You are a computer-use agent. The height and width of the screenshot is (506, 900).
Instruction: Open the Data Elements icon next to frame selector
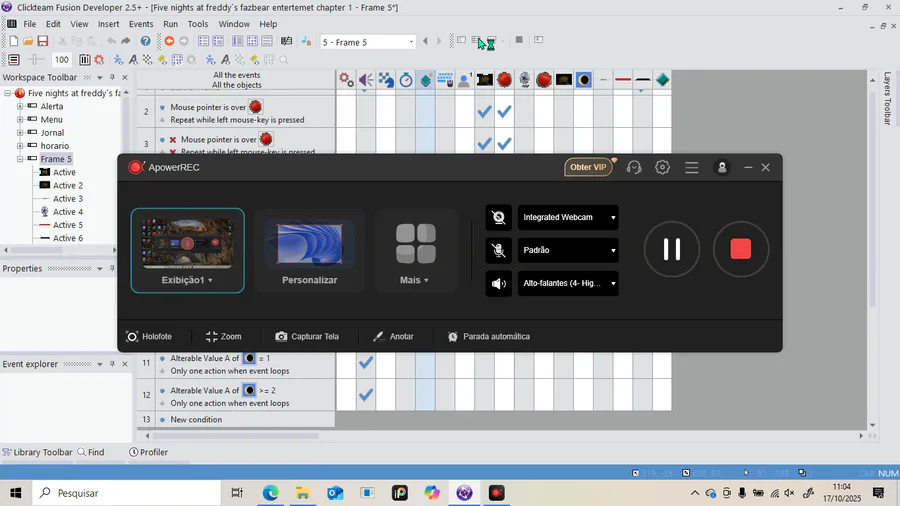tap(307, 41)
